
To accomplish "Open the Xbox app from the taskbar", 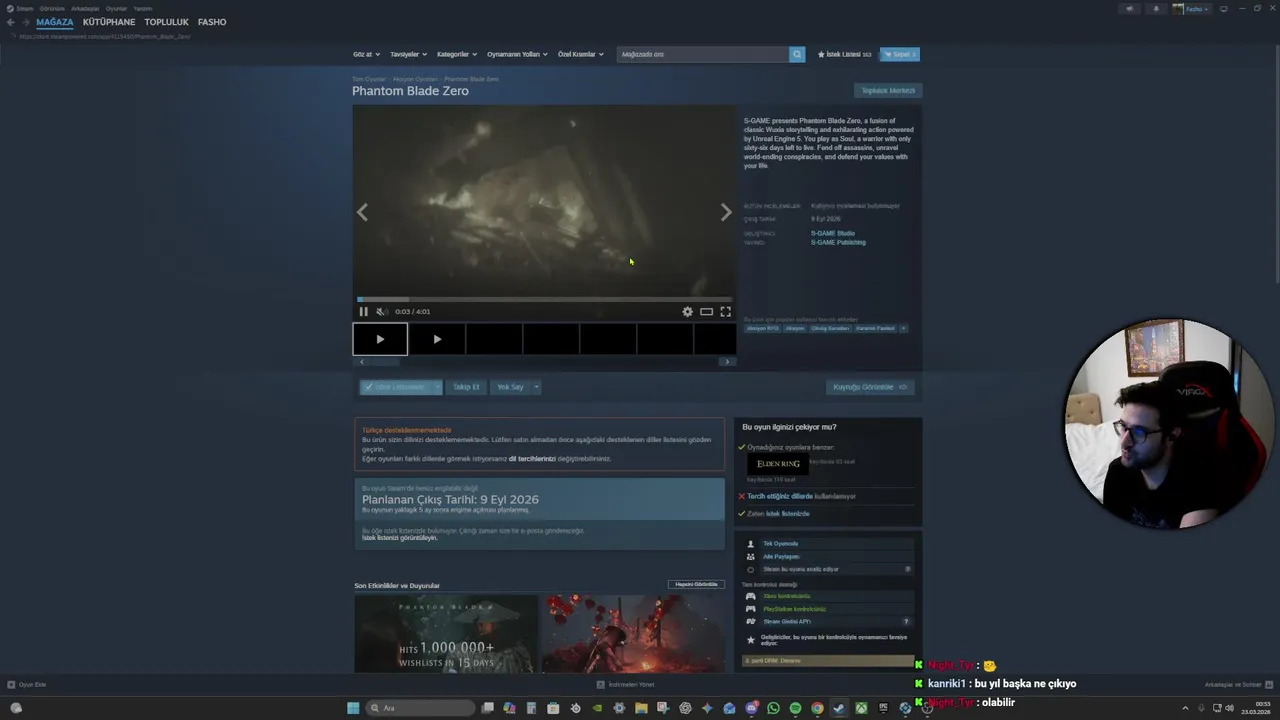I will [861, 708].
